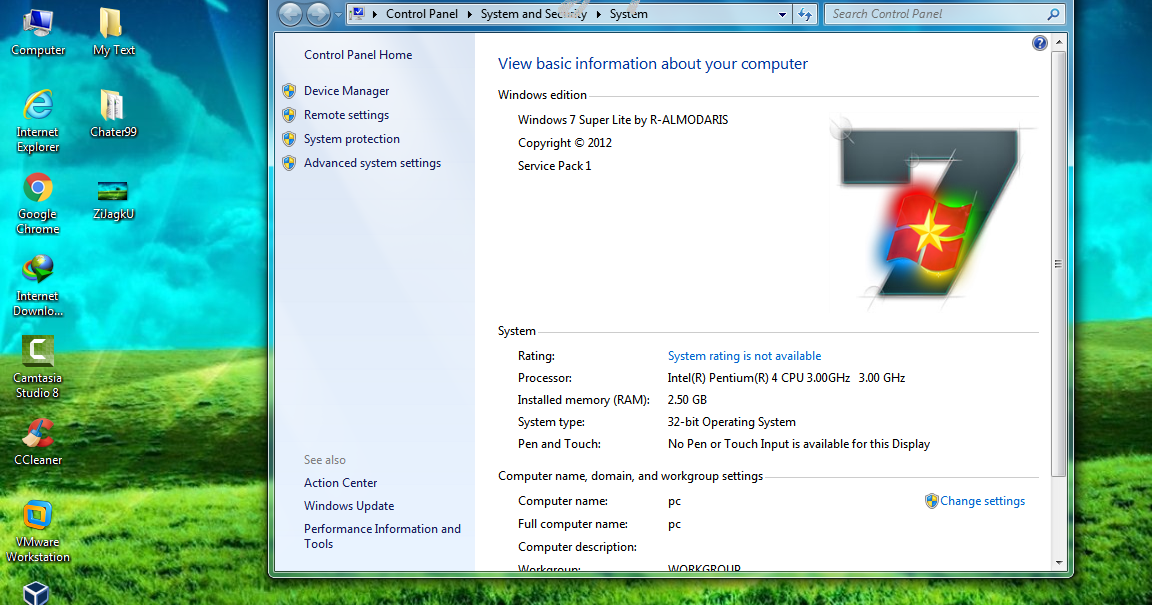Open System protection link
The width and height of the screenshot is (1152, 605).
352,139
